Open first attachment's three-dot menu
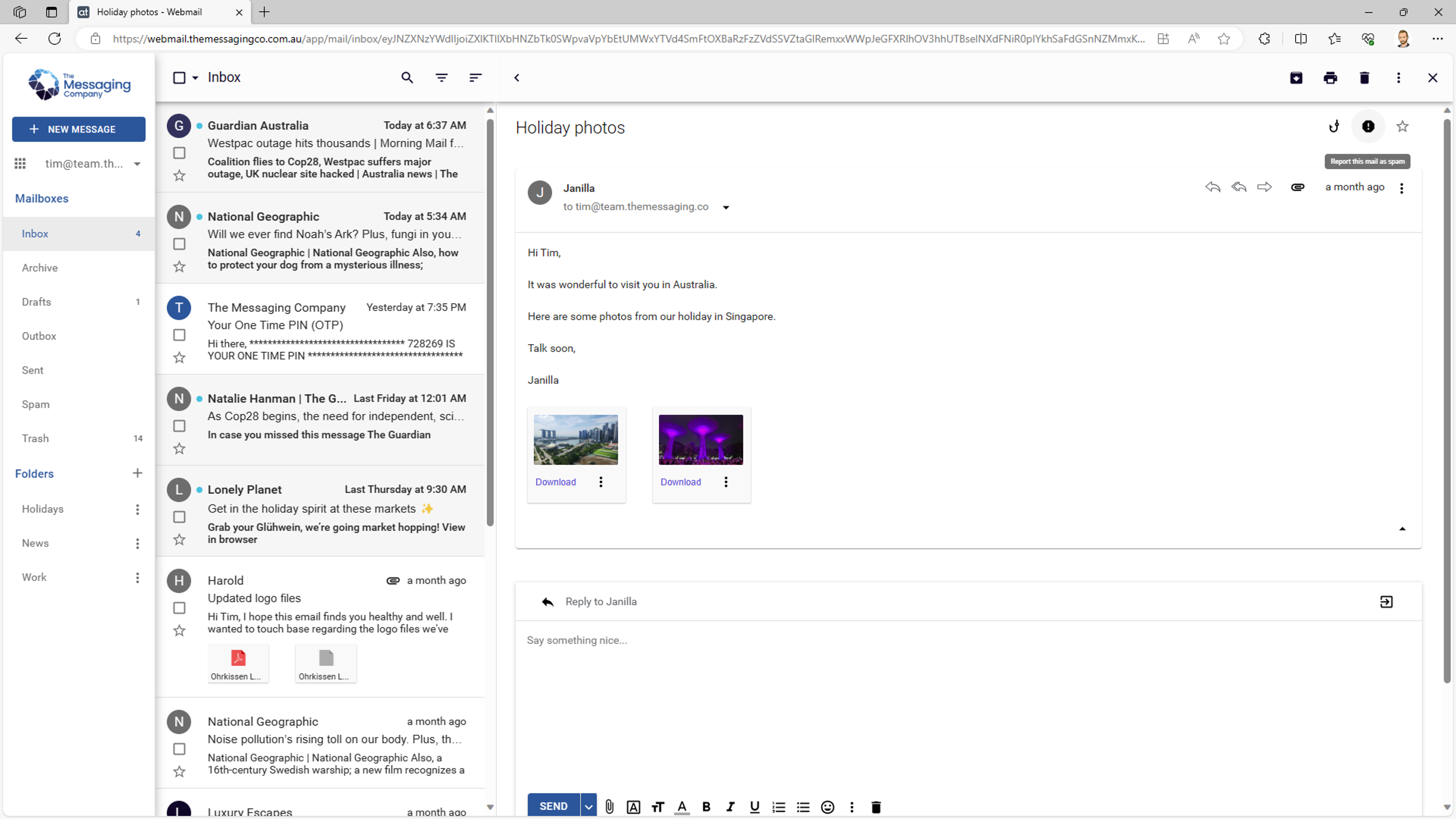The width and height of the screenshot is (1456, 819). click(601, 482)
